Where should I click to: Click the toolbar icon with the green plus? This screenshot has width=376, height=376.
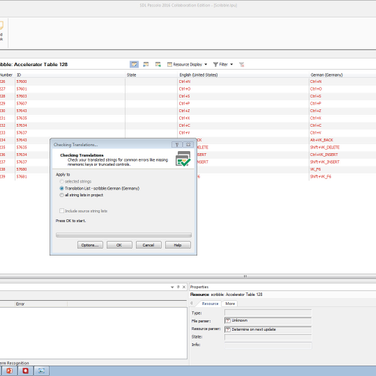pos(158,64)
